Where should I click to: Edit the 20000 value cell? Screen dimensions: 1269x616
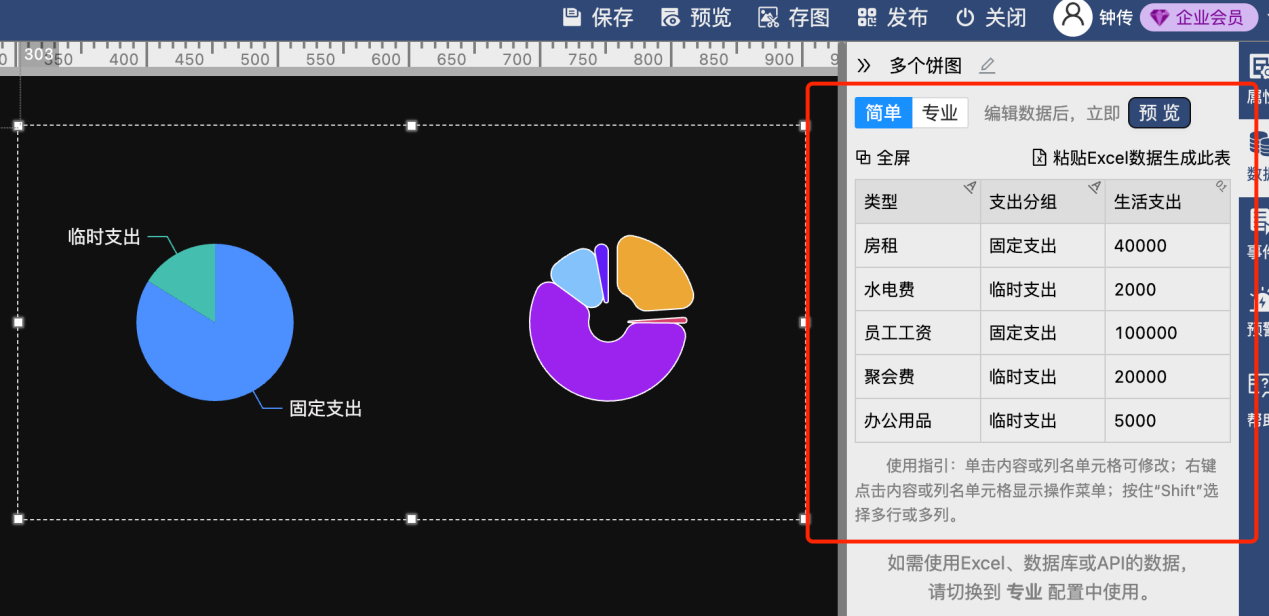(x=1167, y=377)
